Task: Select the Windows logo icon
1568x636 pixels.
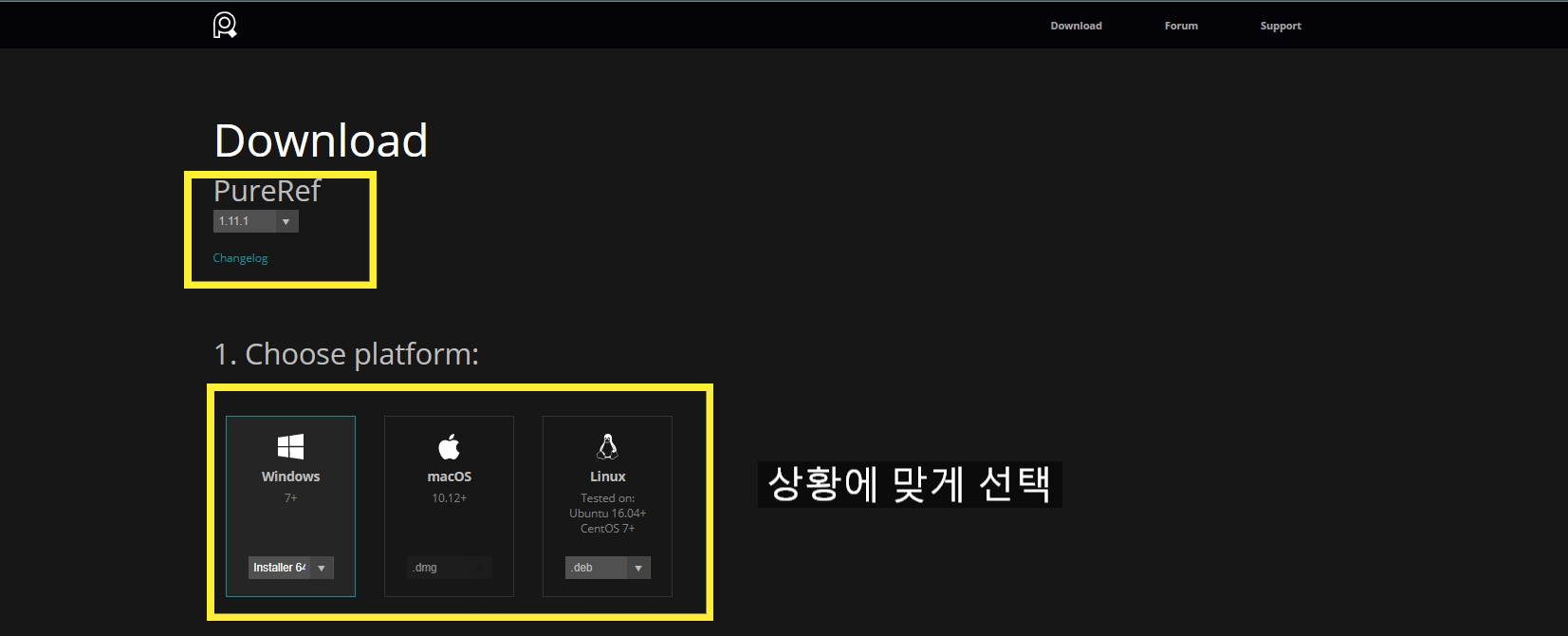Action: [290, 446]
